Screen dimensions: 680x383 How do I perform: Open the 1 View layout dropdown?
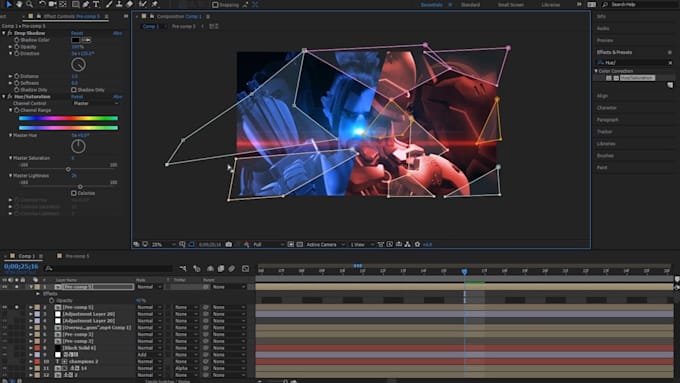pyautogui.click(x=362, y=245)
